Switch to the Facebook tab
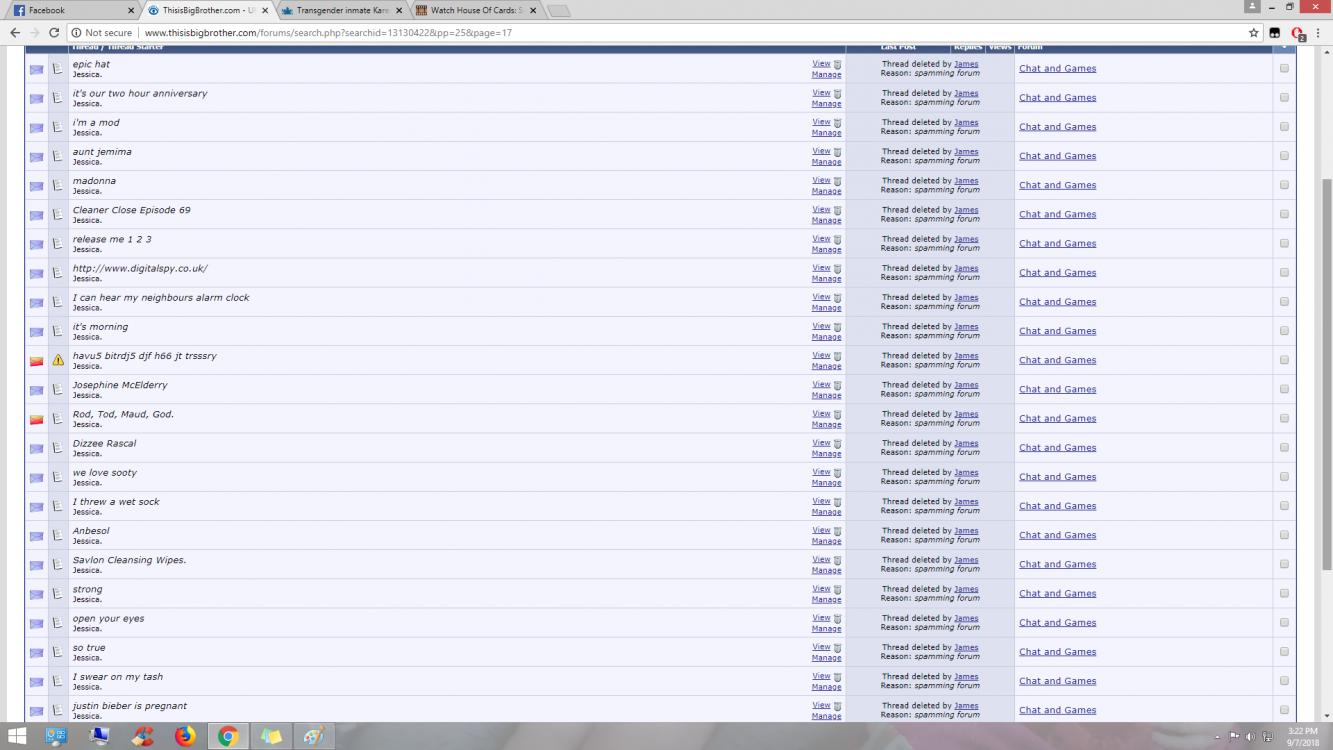The width and height of the screenshot is (1333, 750). pyautogui.click(x=70, y=10)
